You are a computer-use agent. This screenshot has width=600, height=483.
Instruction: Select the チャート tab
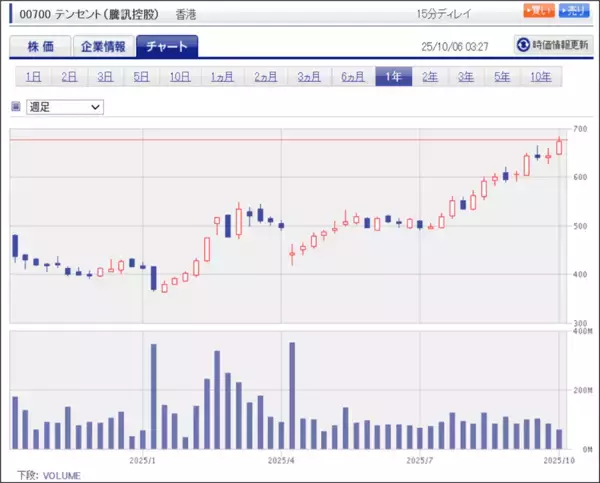[167, 47]
